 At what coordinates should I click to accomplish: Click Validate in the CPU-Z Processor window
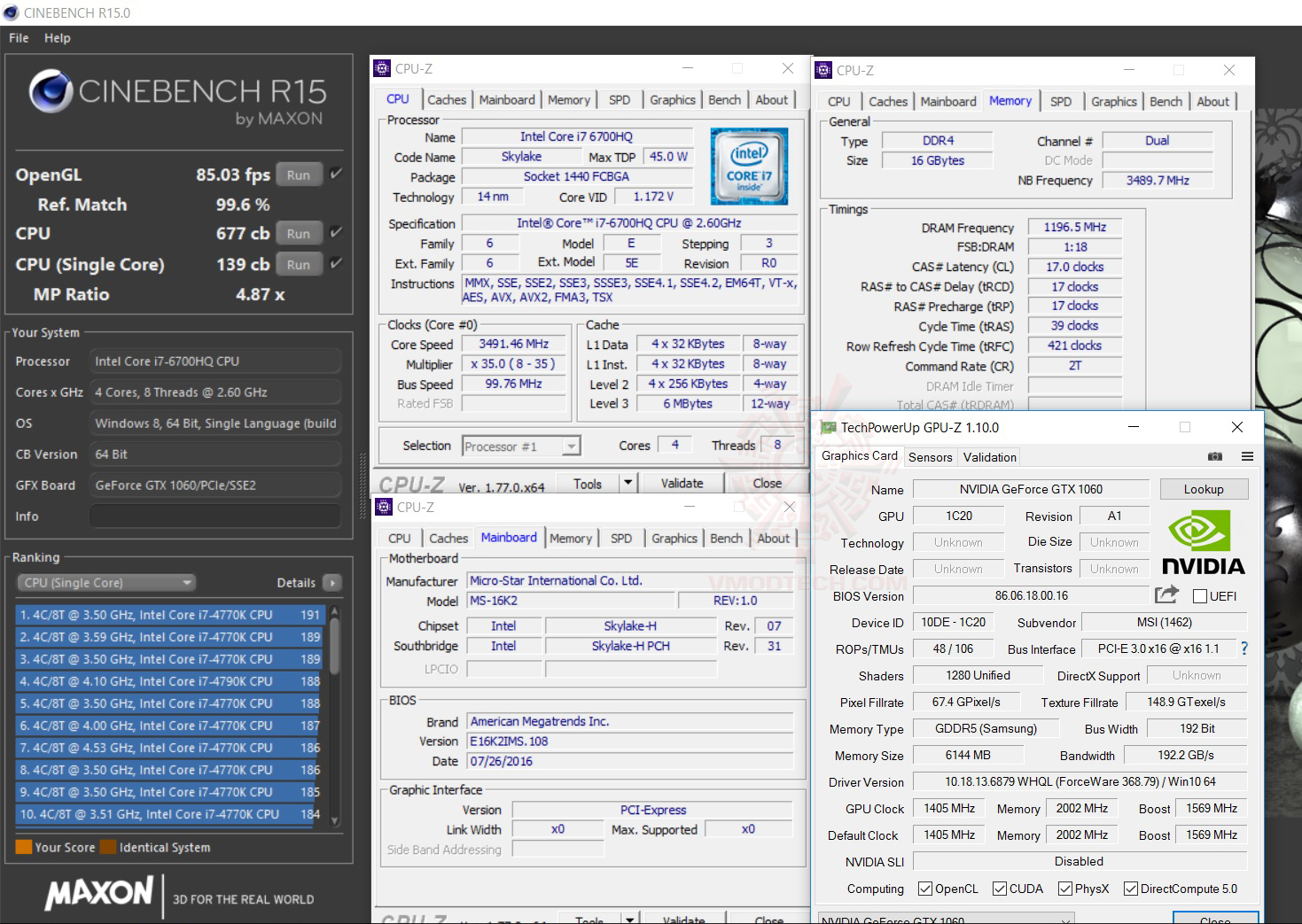682,484
